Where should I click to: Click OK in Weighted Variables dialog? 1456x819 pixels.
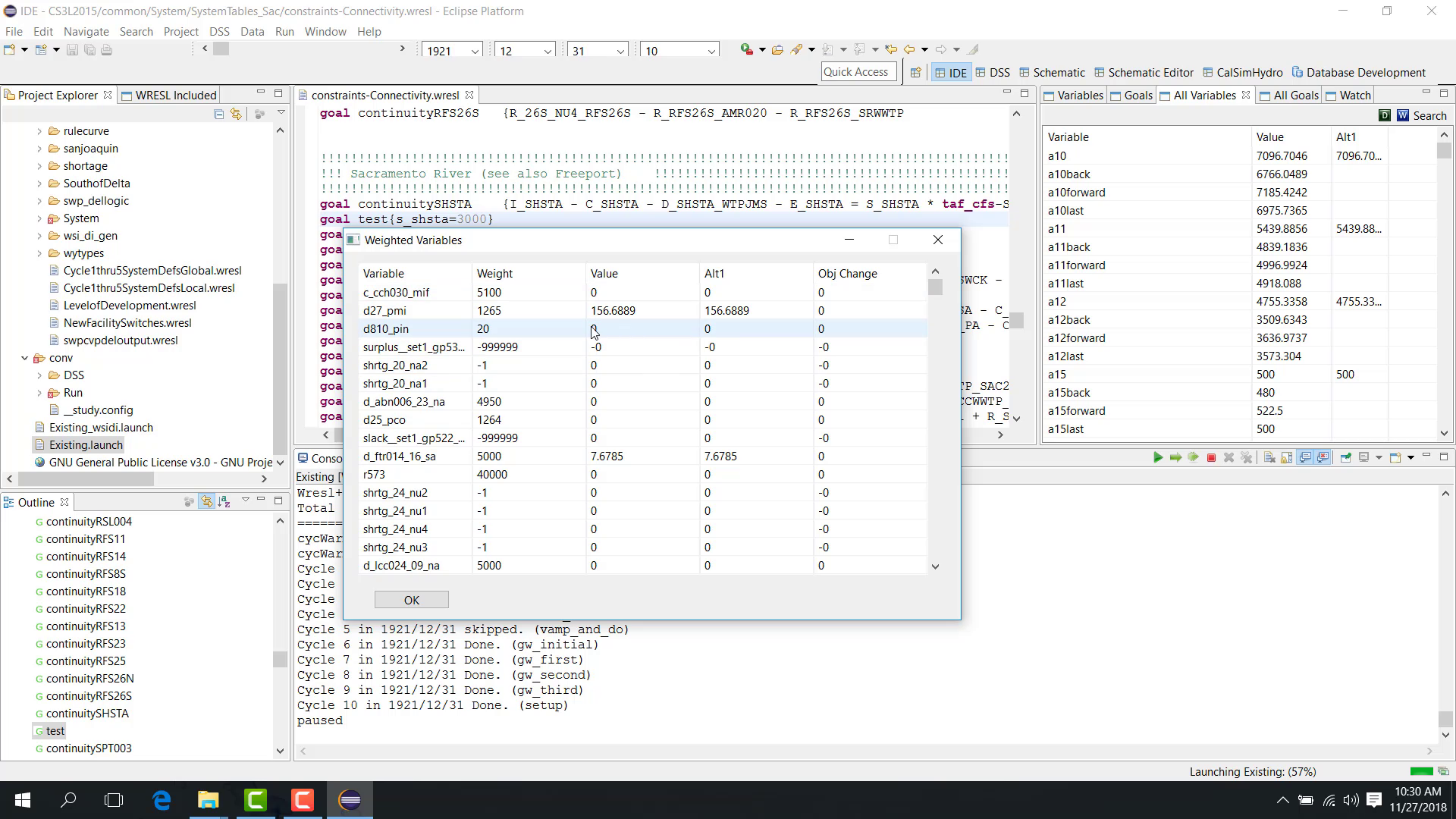(x=412, y=600)
